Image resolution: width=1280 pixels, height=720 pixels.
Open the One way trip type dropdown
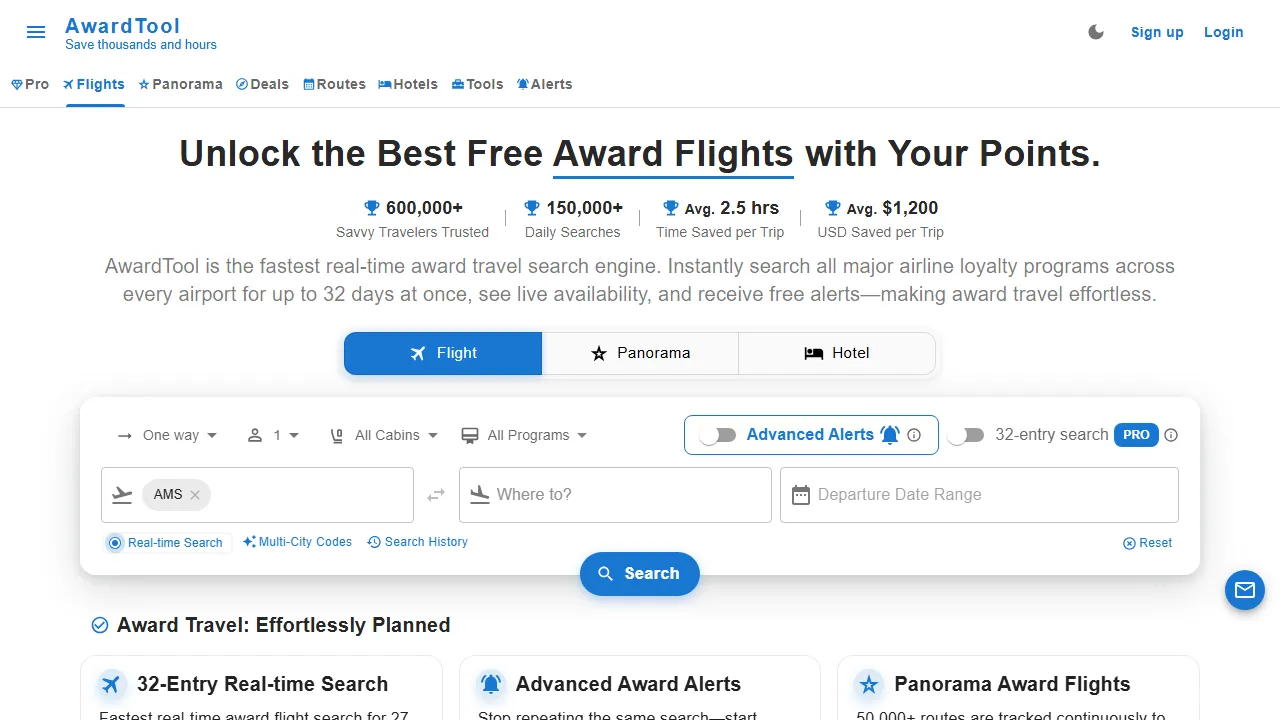(167, 435)
